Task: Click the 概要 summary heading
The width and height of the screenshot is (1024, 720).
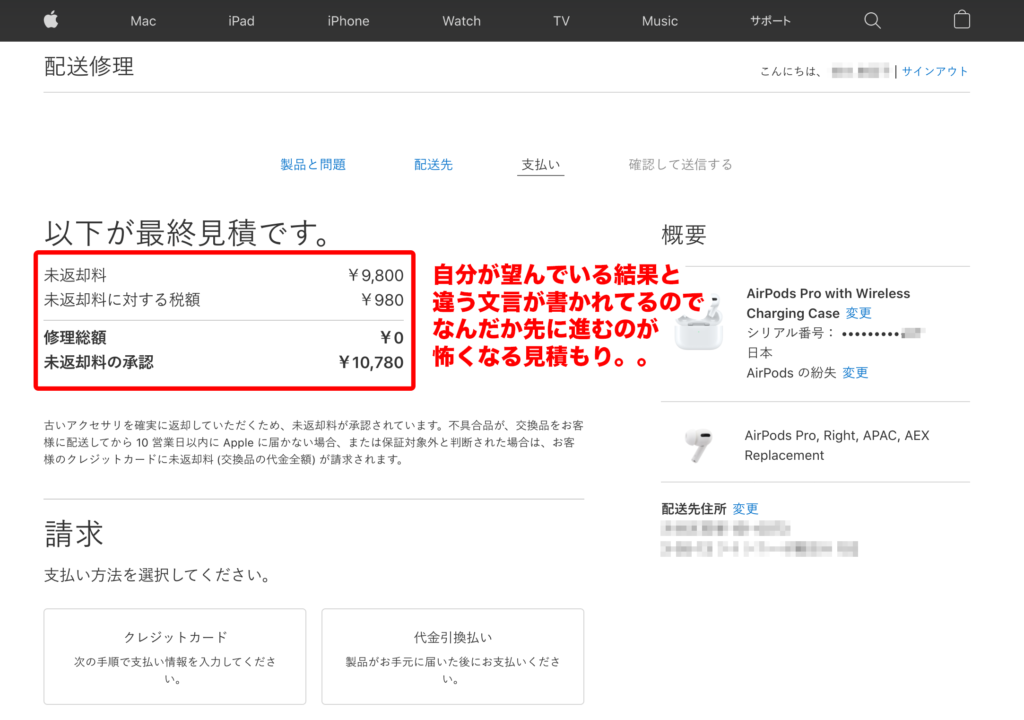Action: point(684,235)
